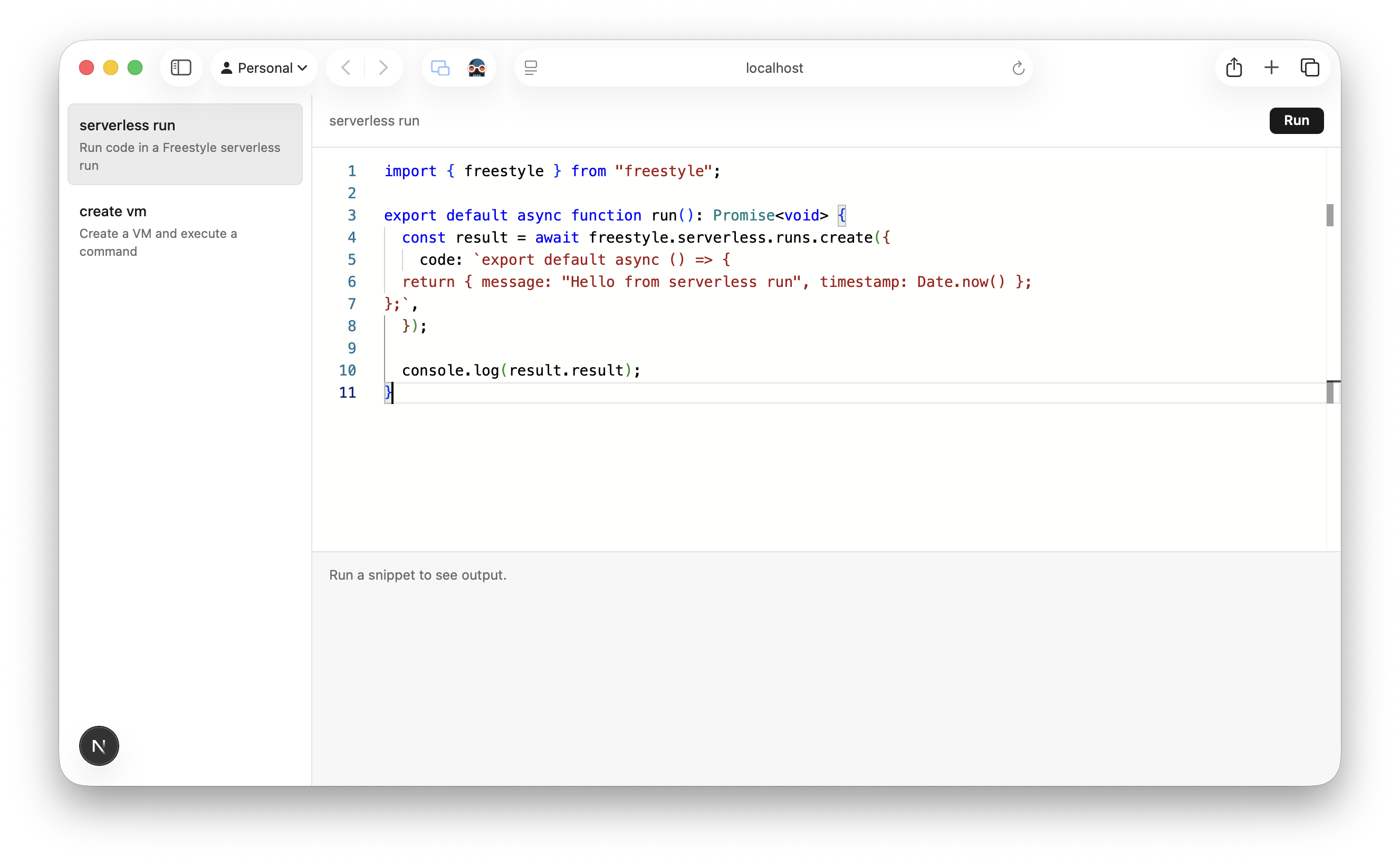Click code line 1 import statement
The width and height of the screenshot is (1400, 864).
[x=552, y=171]
